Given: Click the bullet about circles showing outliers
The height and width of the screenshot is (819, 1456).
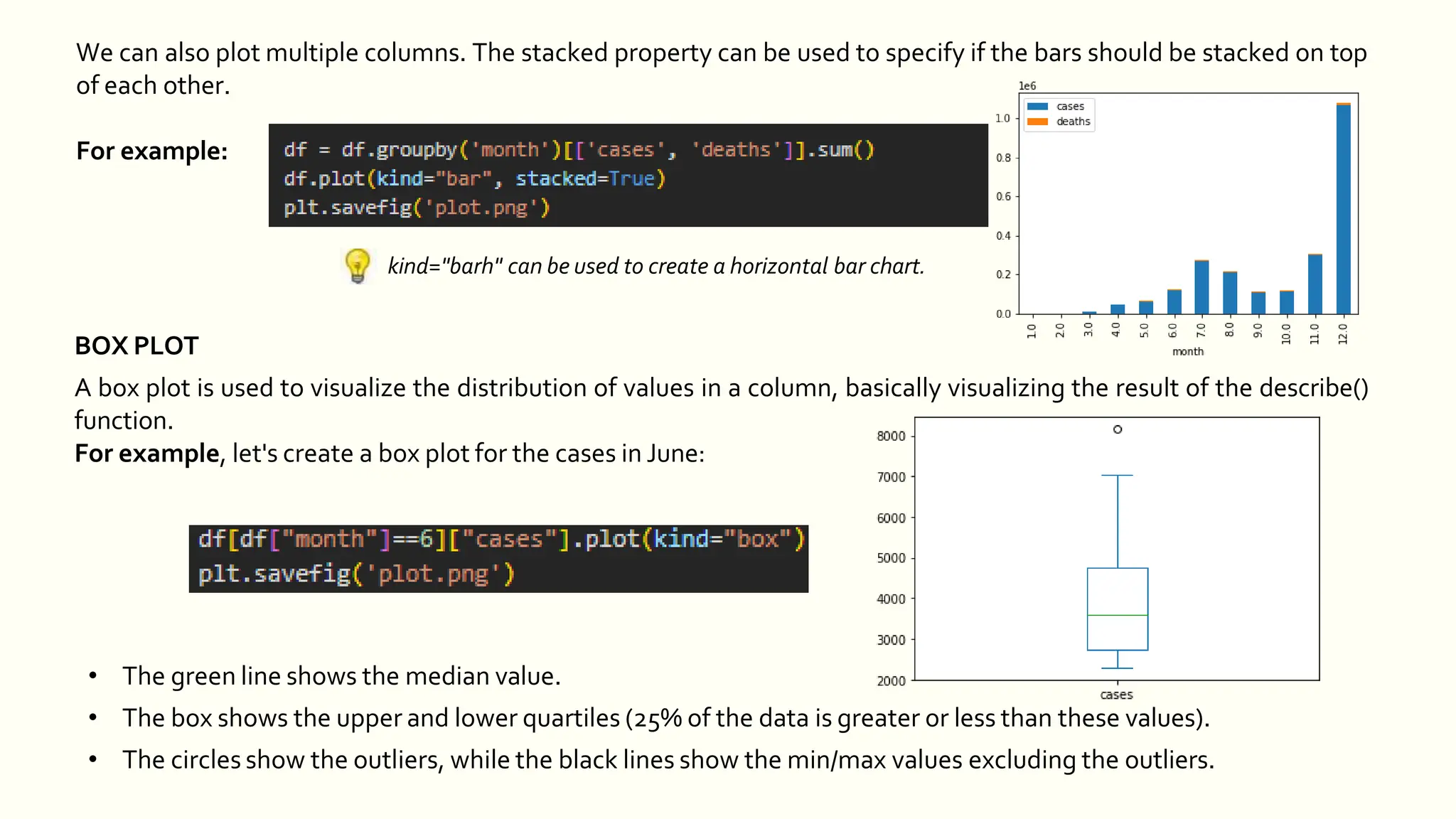Looking at the screenshot, I should coord(668,760).
